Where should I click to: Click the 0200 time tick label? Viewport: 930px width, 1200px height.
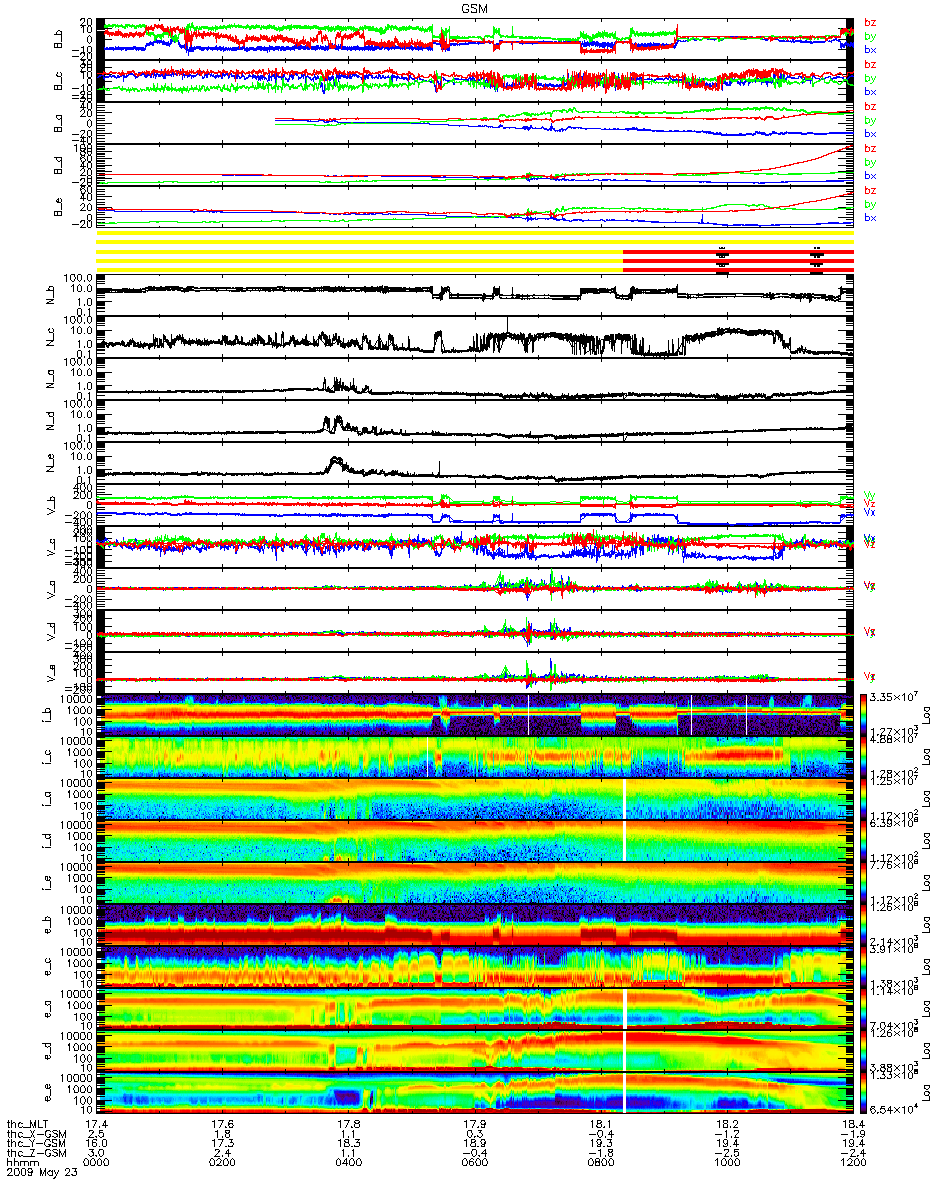(224, 1162)
